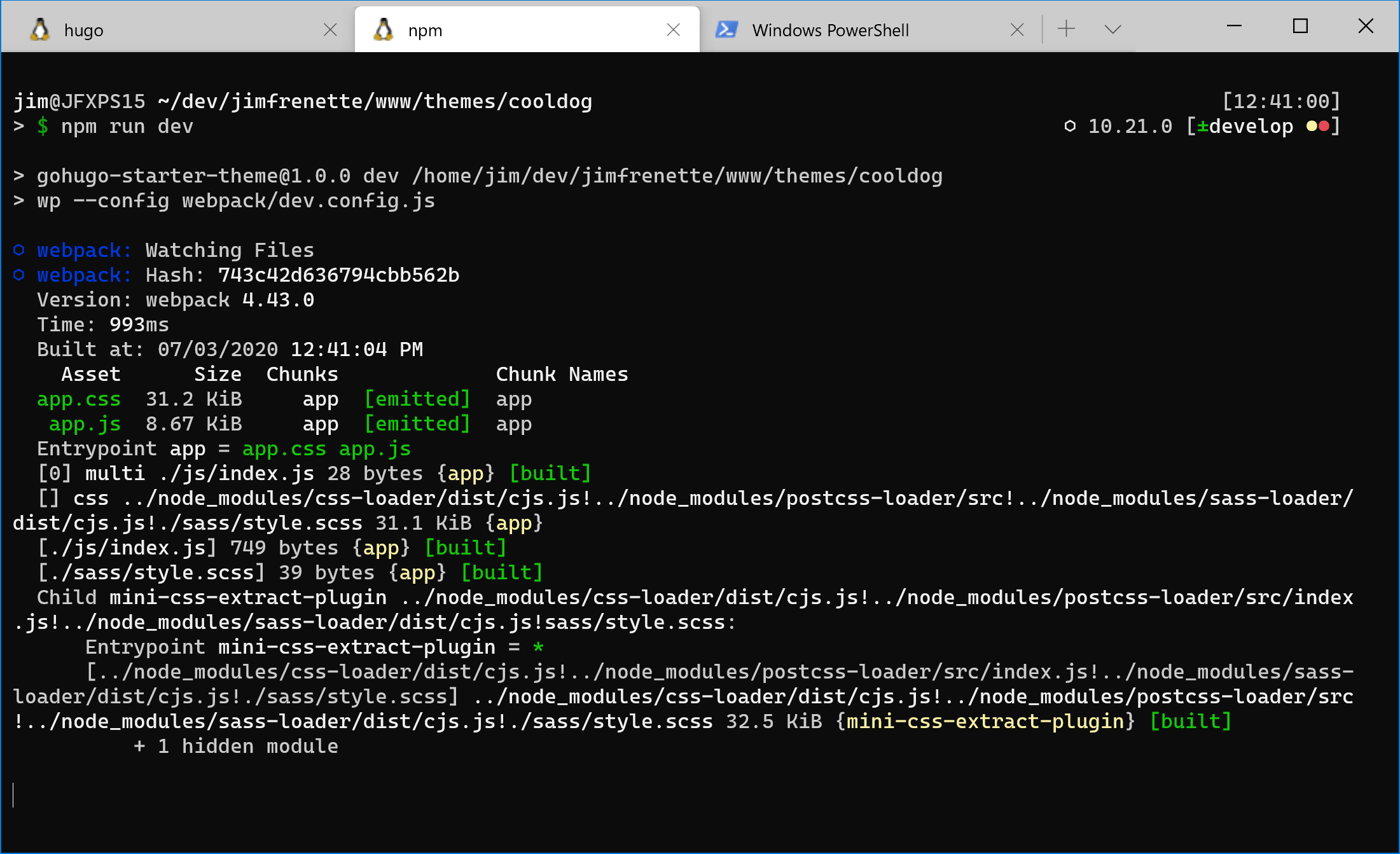
Task: Click the '993ms' time value
Action: click(x=139, y=325)
